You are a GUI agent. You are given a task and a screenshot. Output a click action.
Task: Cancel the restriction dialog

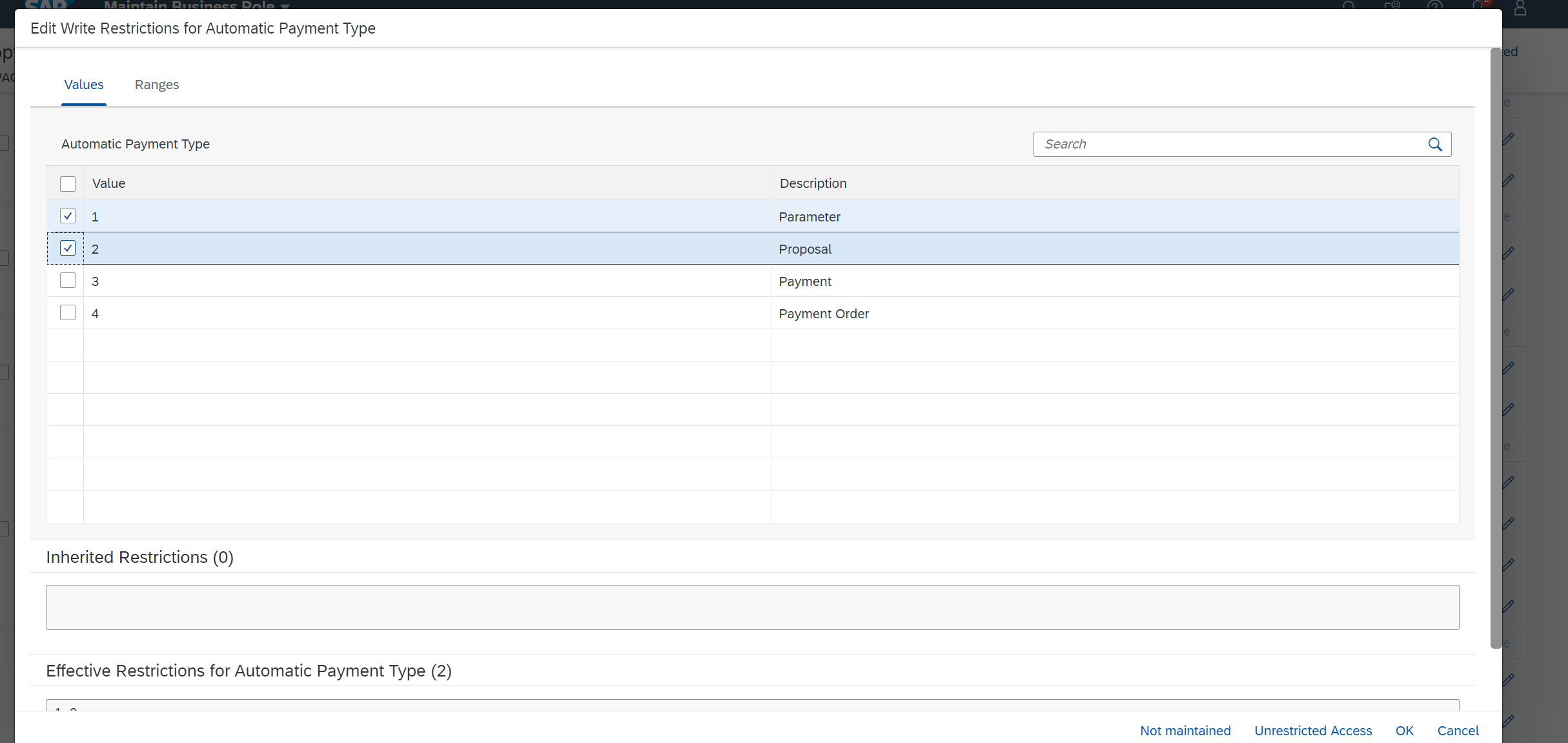1458,731
